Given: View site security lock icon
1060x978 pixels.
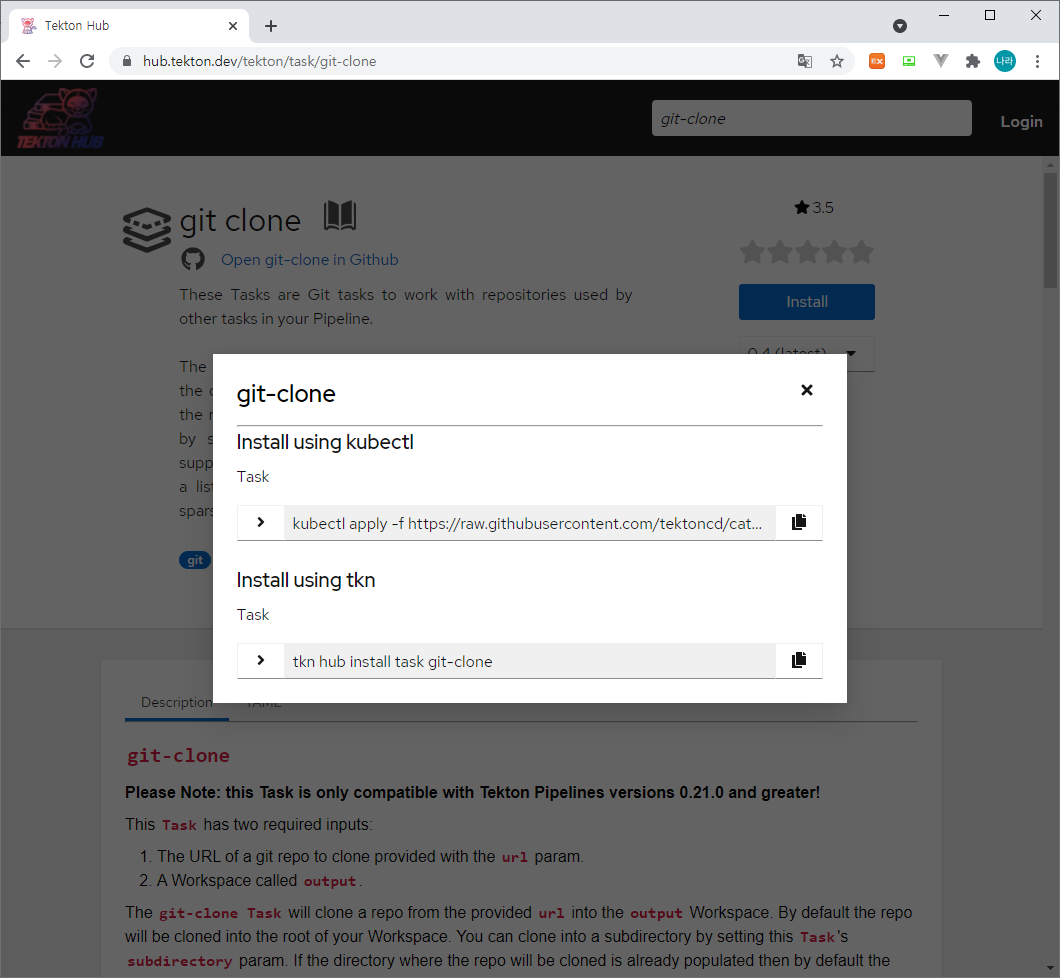Looking at the screenshot, I should pos(126,62).
